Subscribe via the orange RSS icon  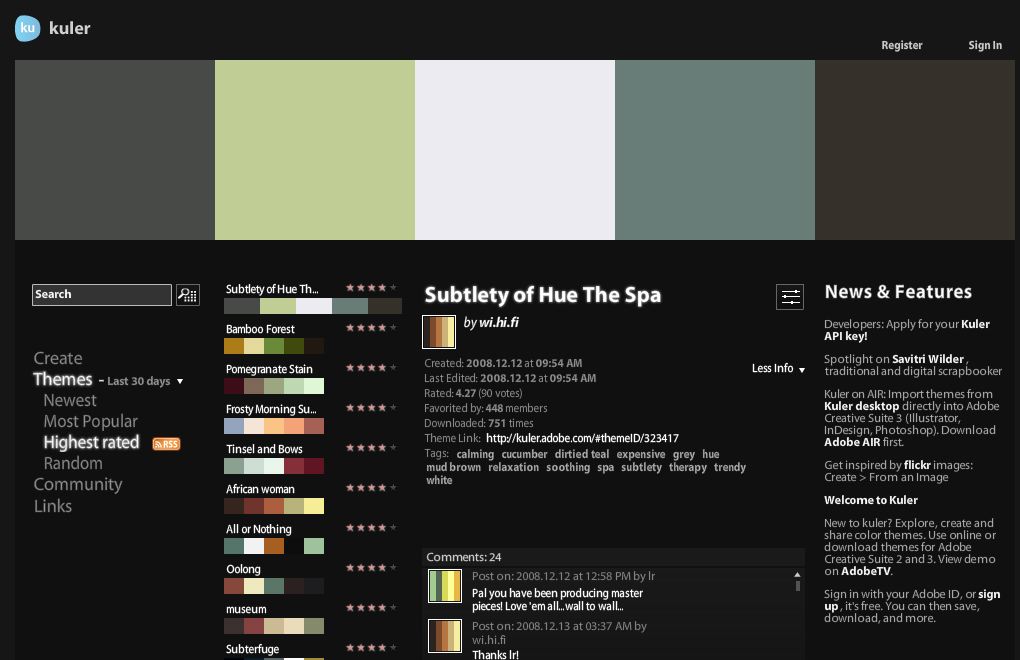166,444
